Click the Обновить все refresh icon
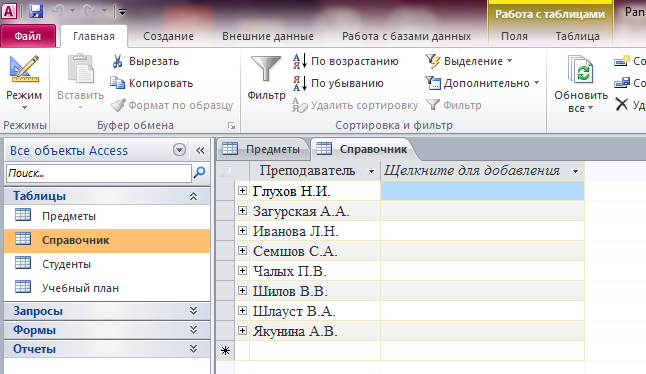 tap(581, 70)
